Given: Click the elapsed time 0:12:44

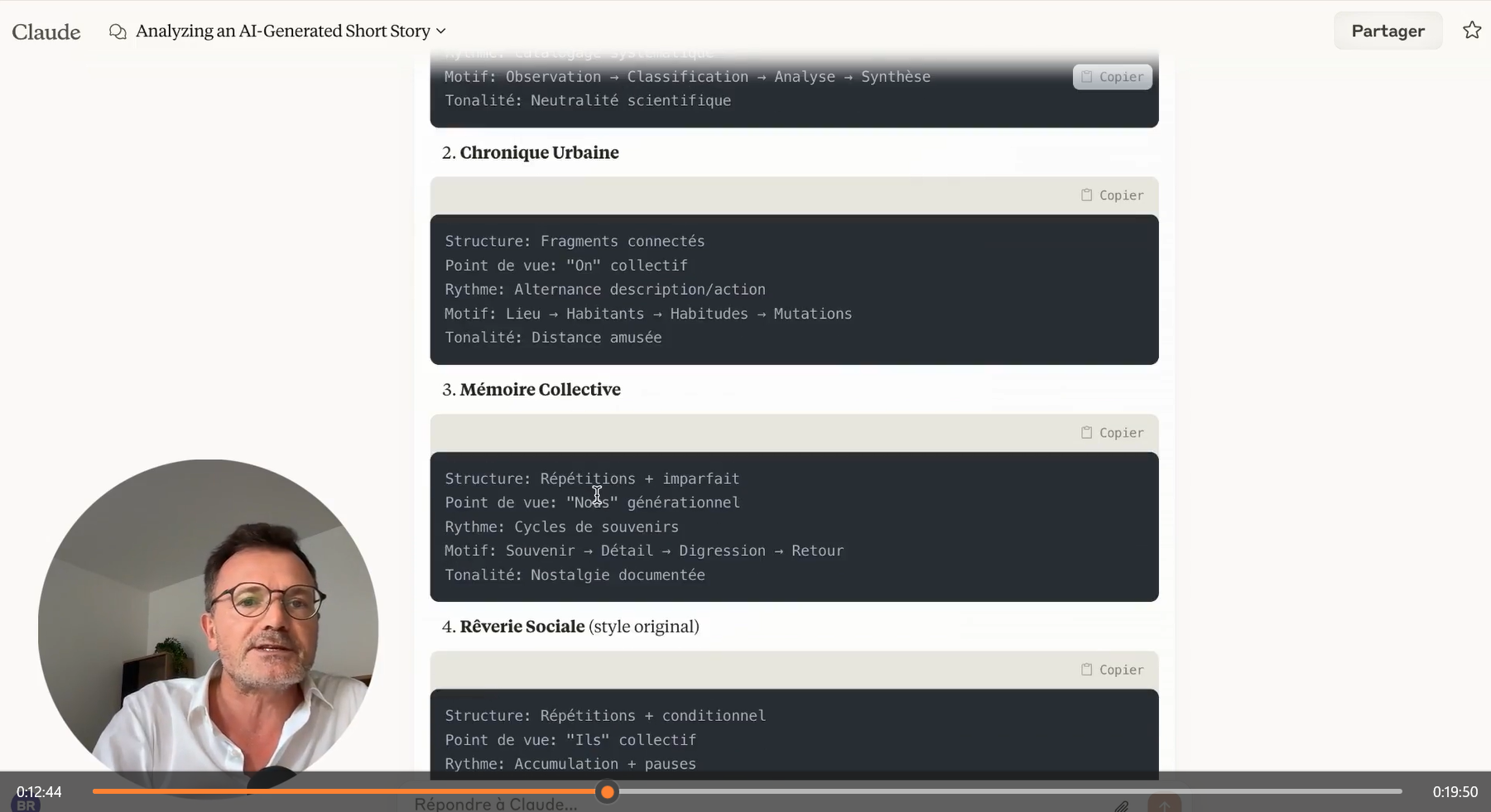Looking at the screenshot, I should (x=39, y=792).
